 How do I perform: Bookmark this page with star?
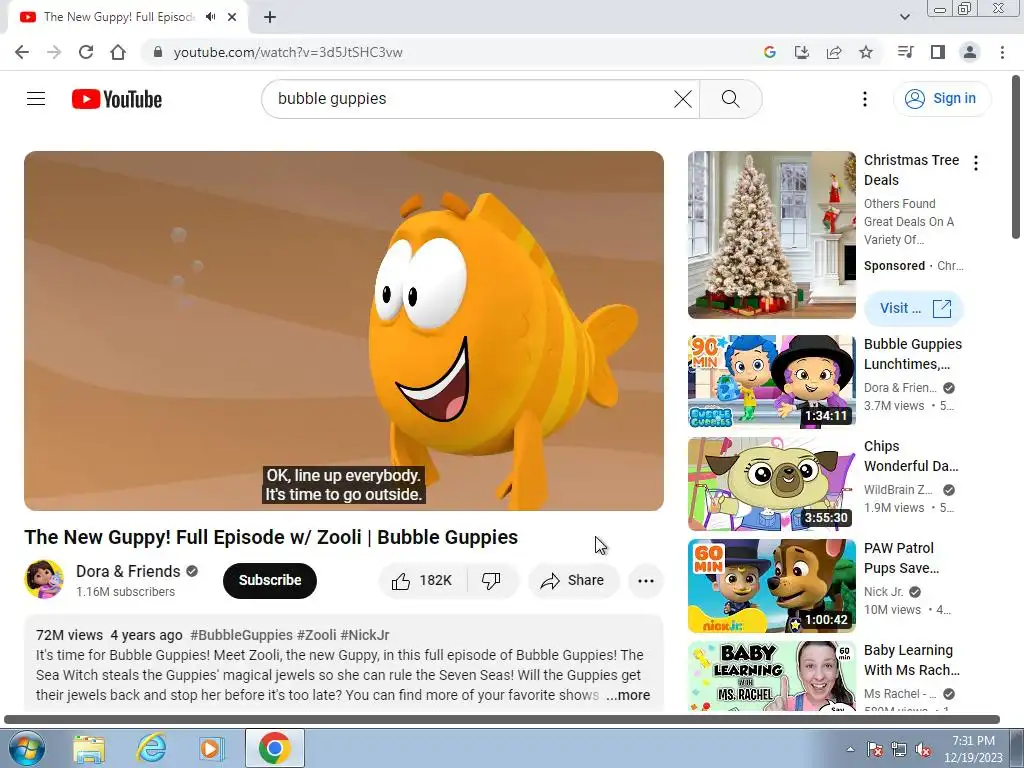point(866,52)
